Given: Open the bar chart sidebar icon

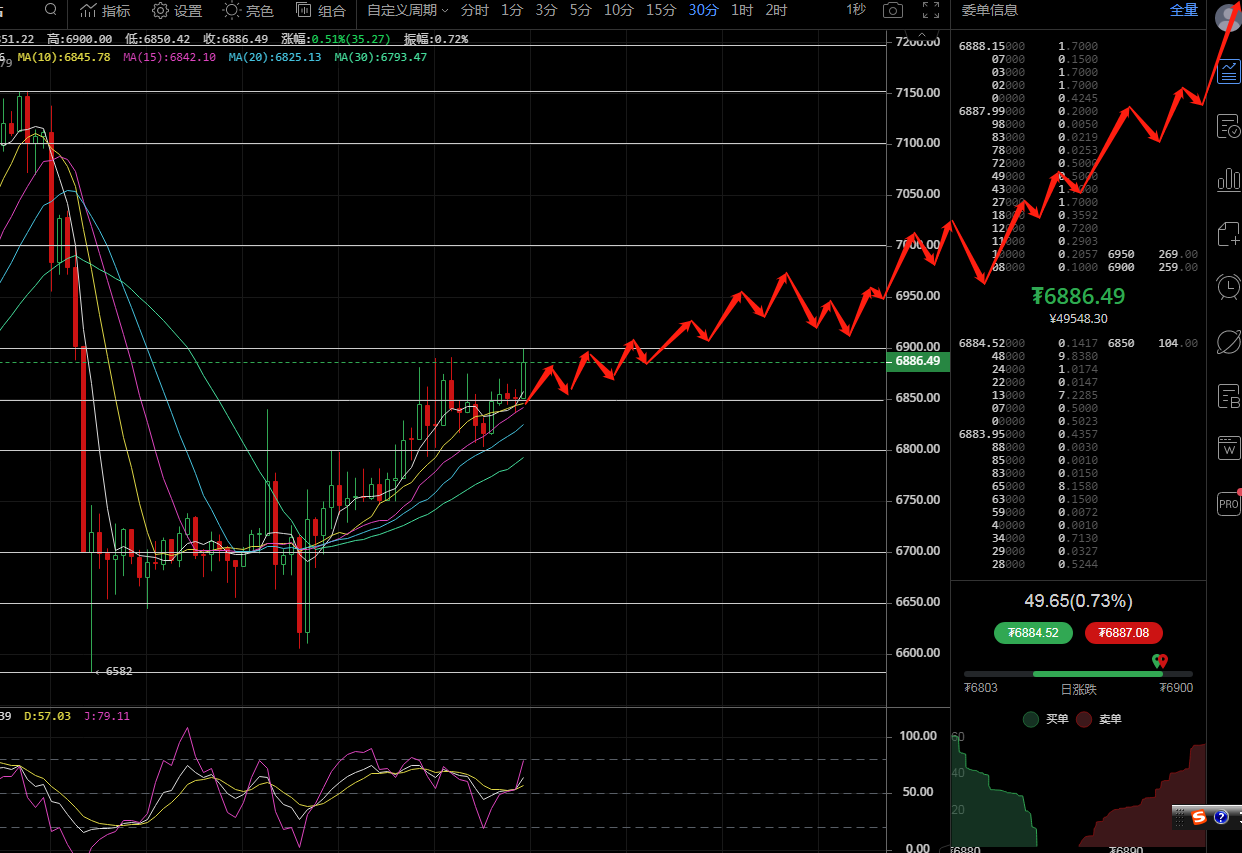Looking at the screenshot, I should [x=1228, y=180].
